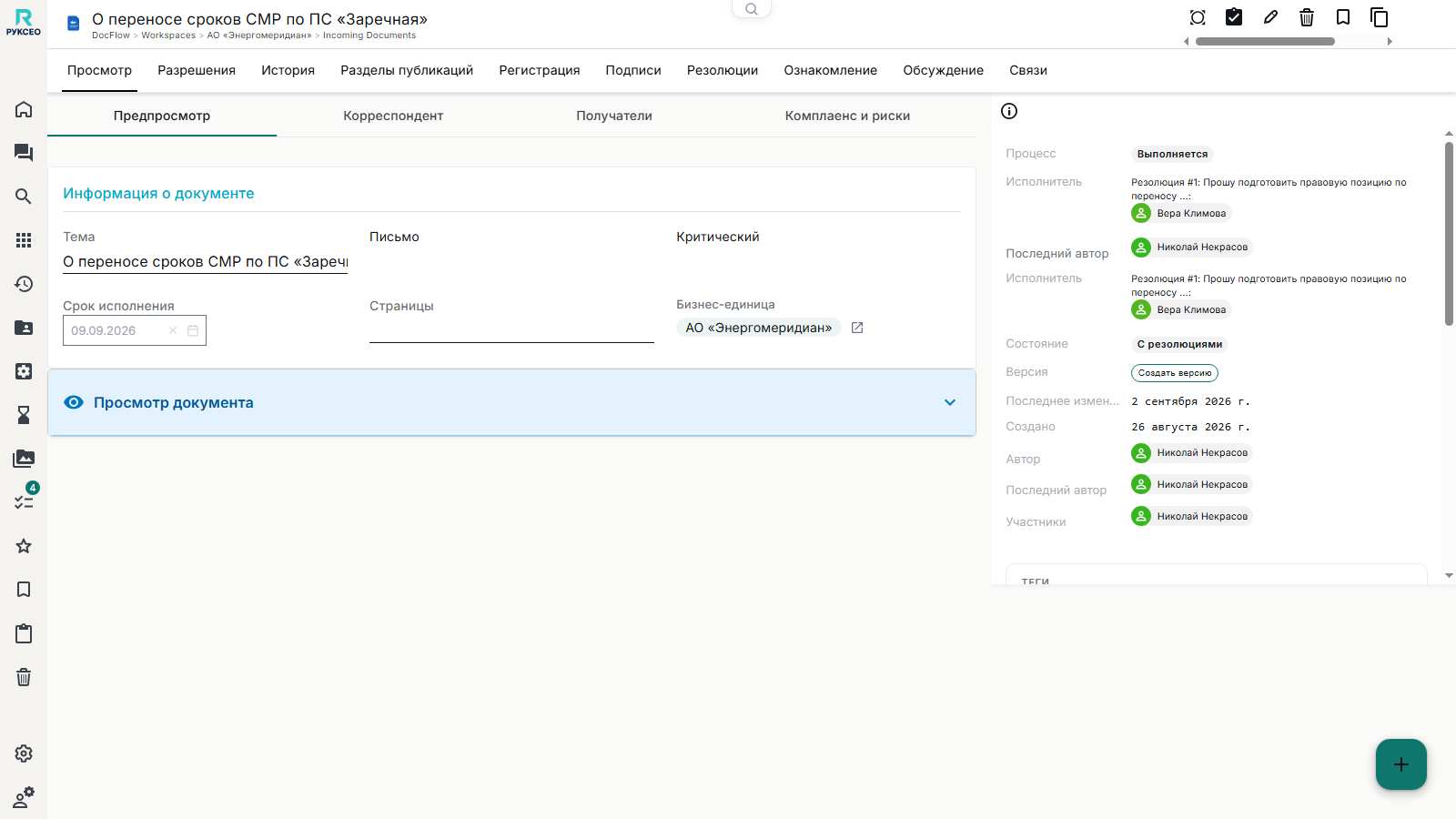Click the Тема subject input field
The height and width of the screenshot is (819, 1456).
tap(205, 262)
